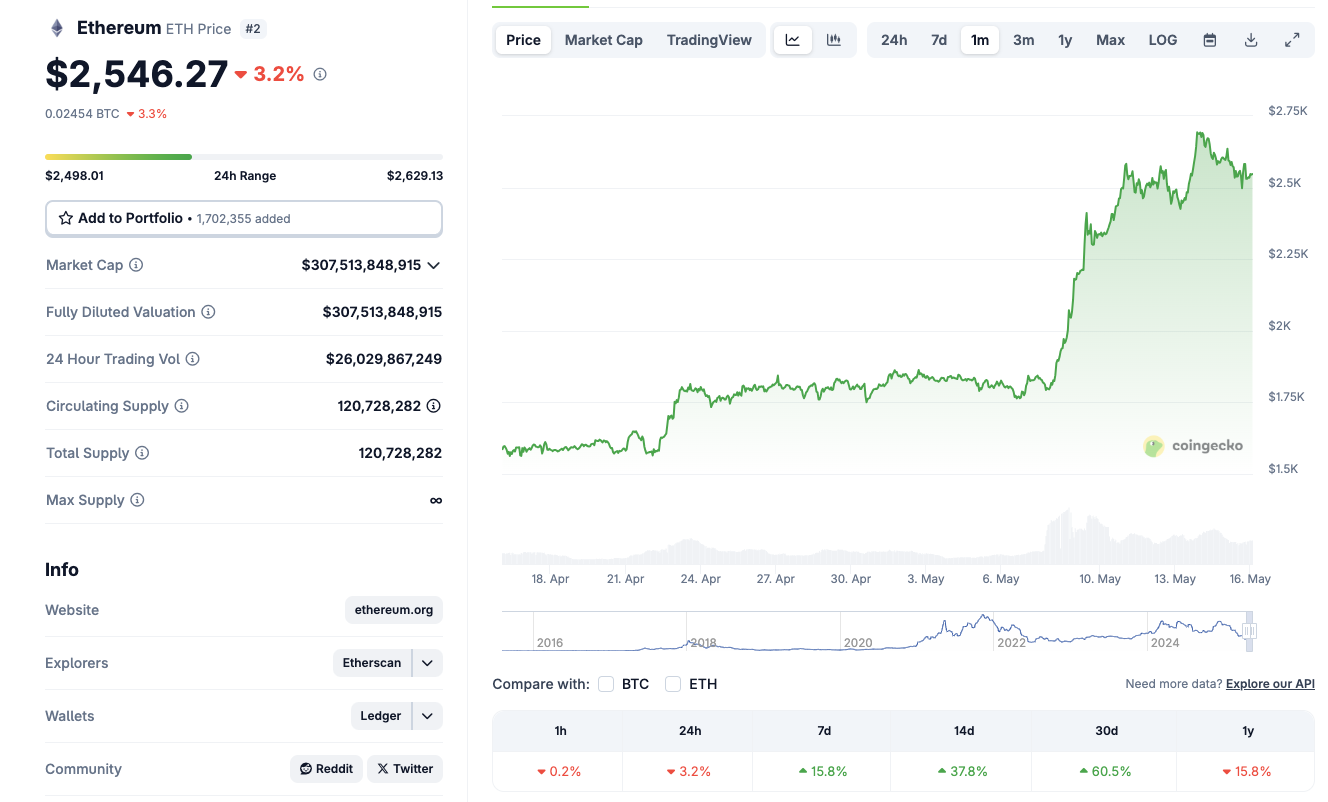Click the $2,546.27 price value
1328x802 pixels.
136,74
